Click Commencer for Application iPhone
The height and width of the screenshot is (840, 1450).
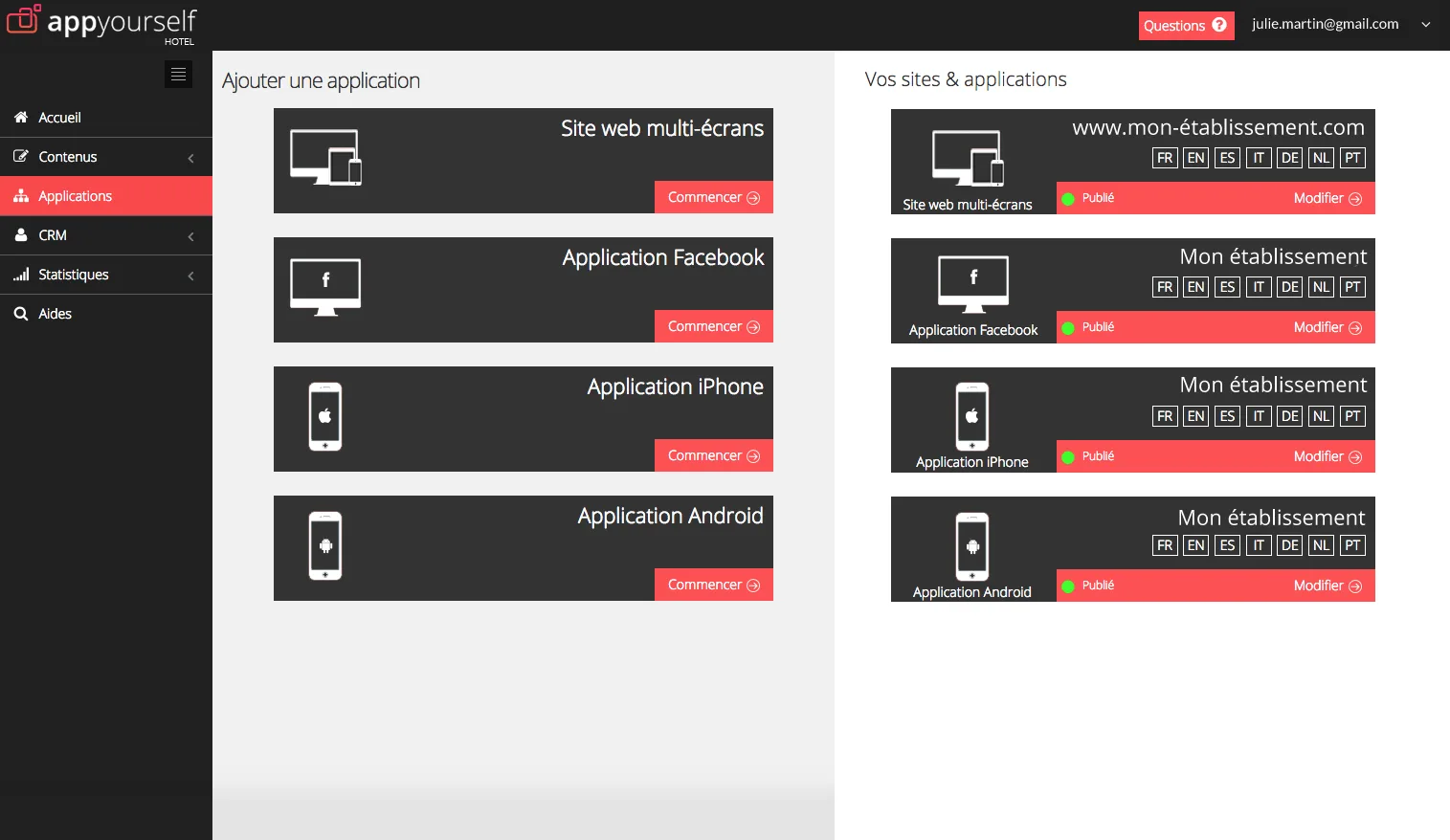(x=714, y=455)
